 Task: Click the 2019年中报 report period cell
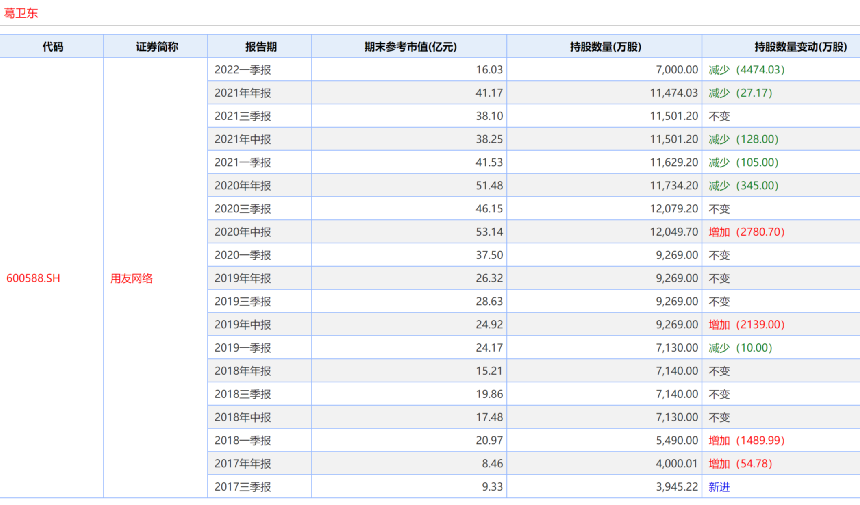point(242,324)
